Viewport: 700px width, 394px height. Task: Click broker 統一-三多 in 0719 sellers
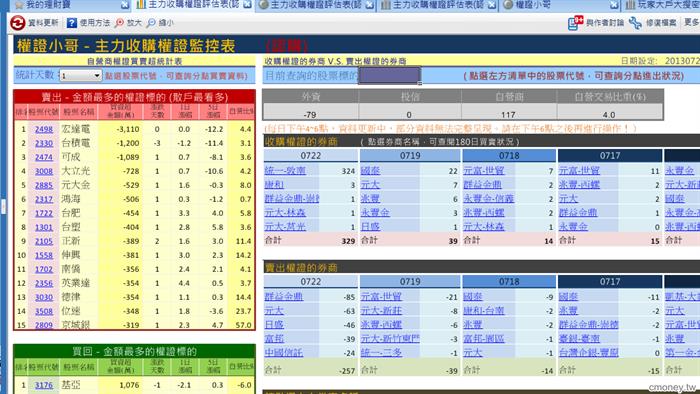click(x=381, y=353)
